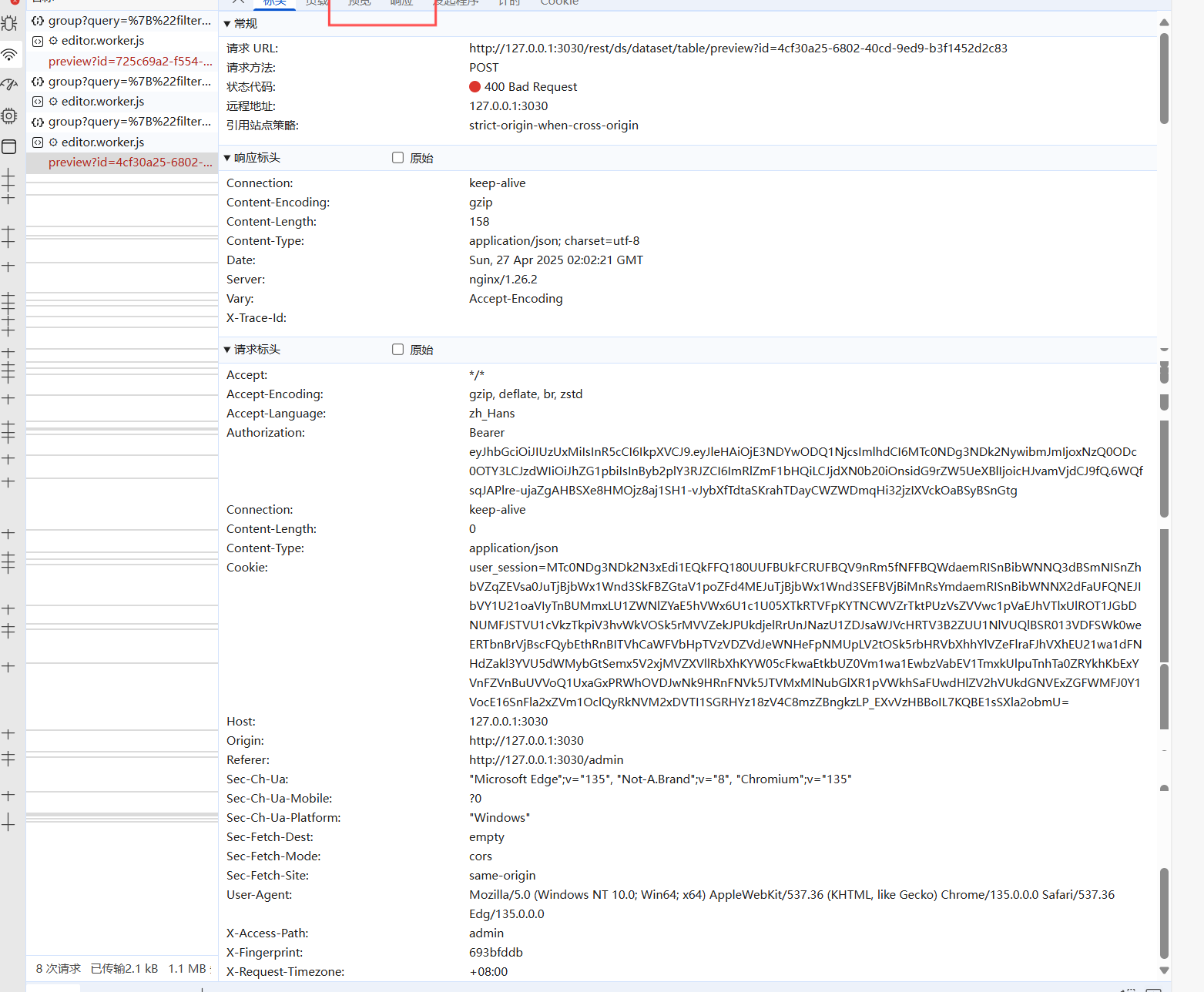Open the application window icon in sidebar
The width and height of the screenshot is (1204, 992).
tap(9, 147)
